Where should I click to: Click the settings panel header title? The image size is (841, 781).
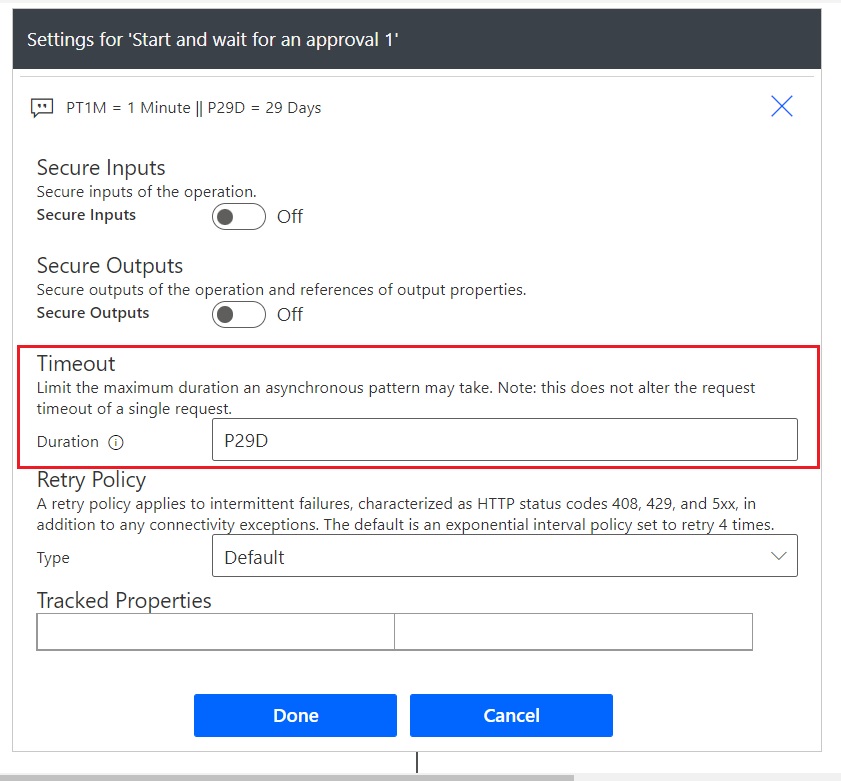pos(213,40)
